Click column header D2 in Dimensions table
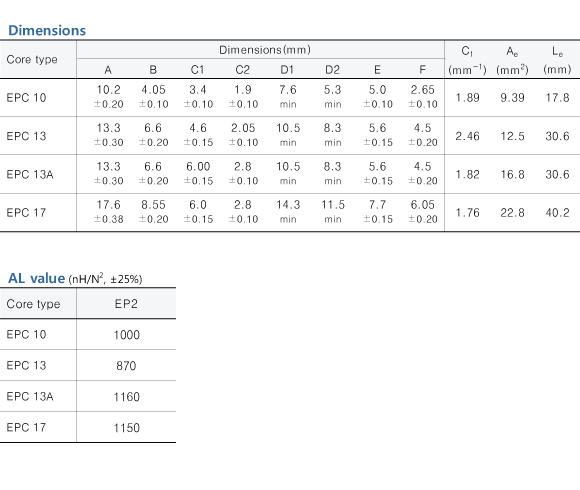580x490 pixels. coord(332,70)
